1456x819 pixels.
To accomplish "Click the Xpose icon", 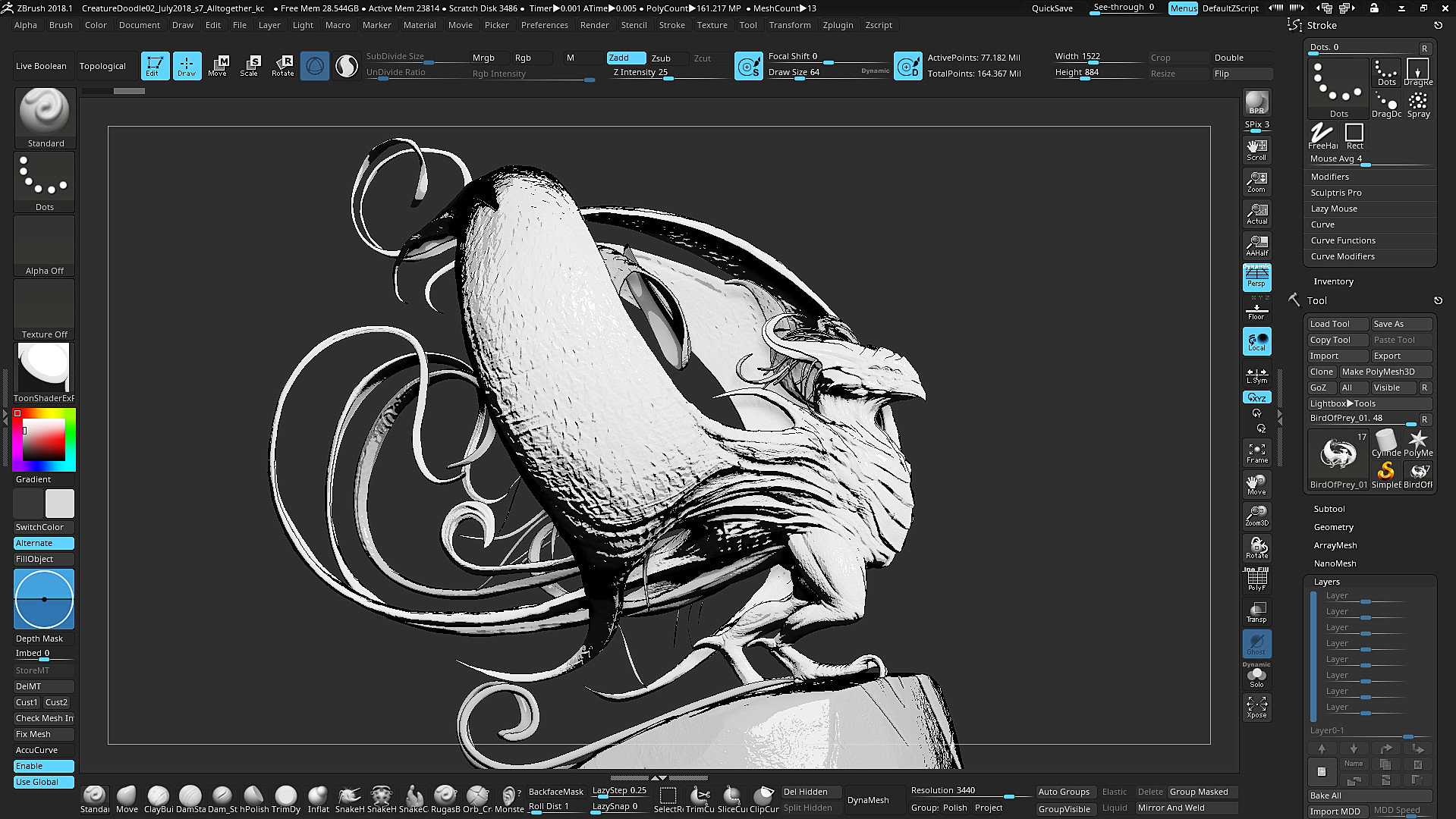I will pyautogui.click(x=1256, y=707).
